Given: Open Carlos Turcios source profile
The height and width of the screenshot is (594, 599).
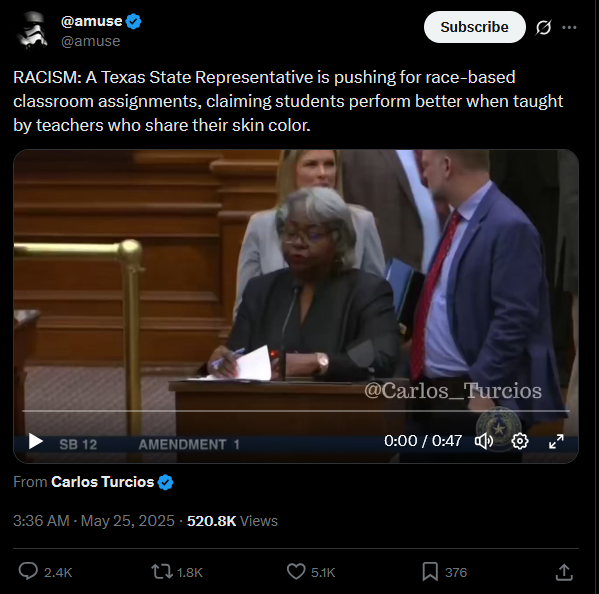Looking at the screenshot, I should click(102, 482).
